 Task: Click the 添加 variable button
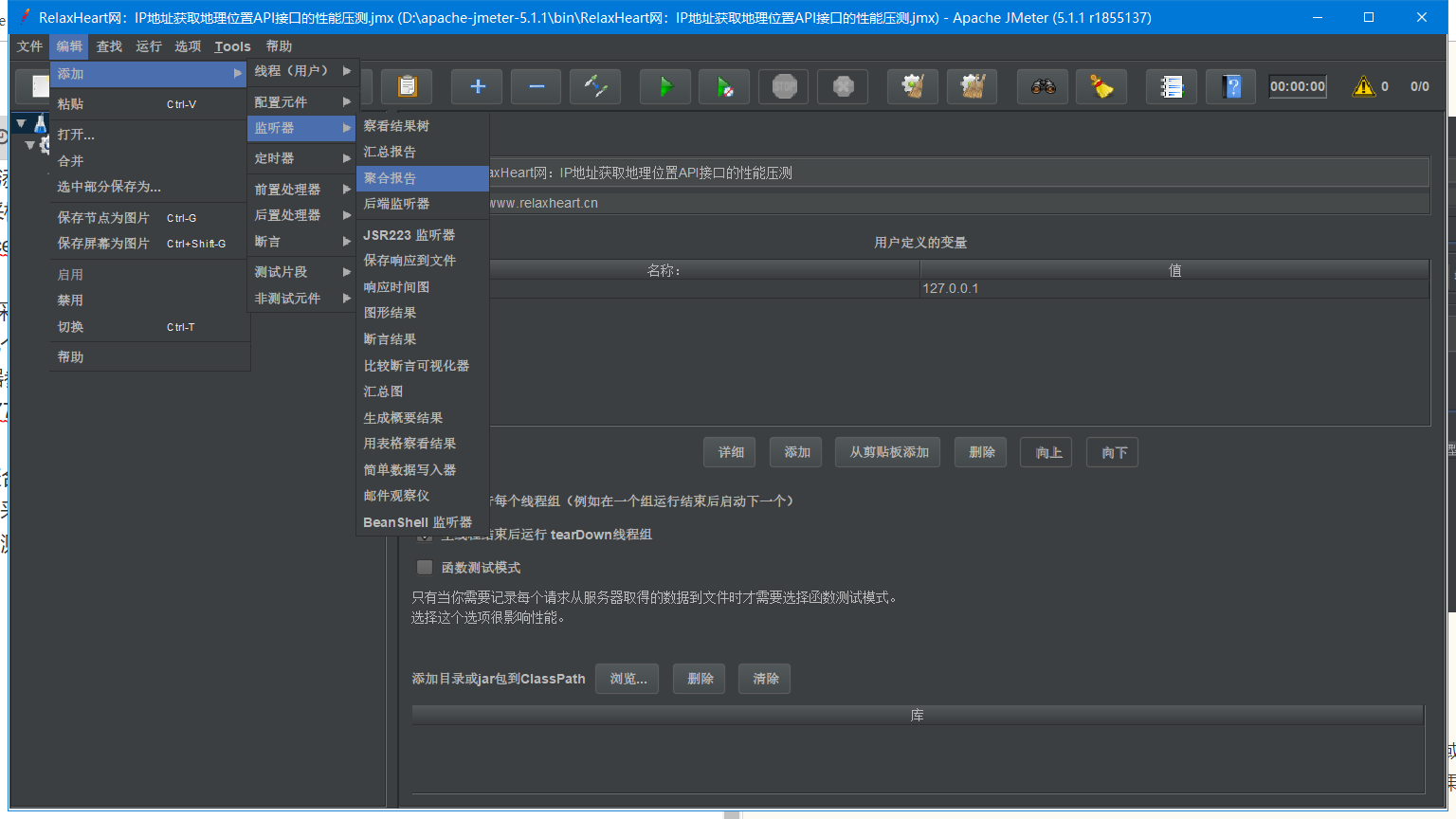[x=796, y=452]
